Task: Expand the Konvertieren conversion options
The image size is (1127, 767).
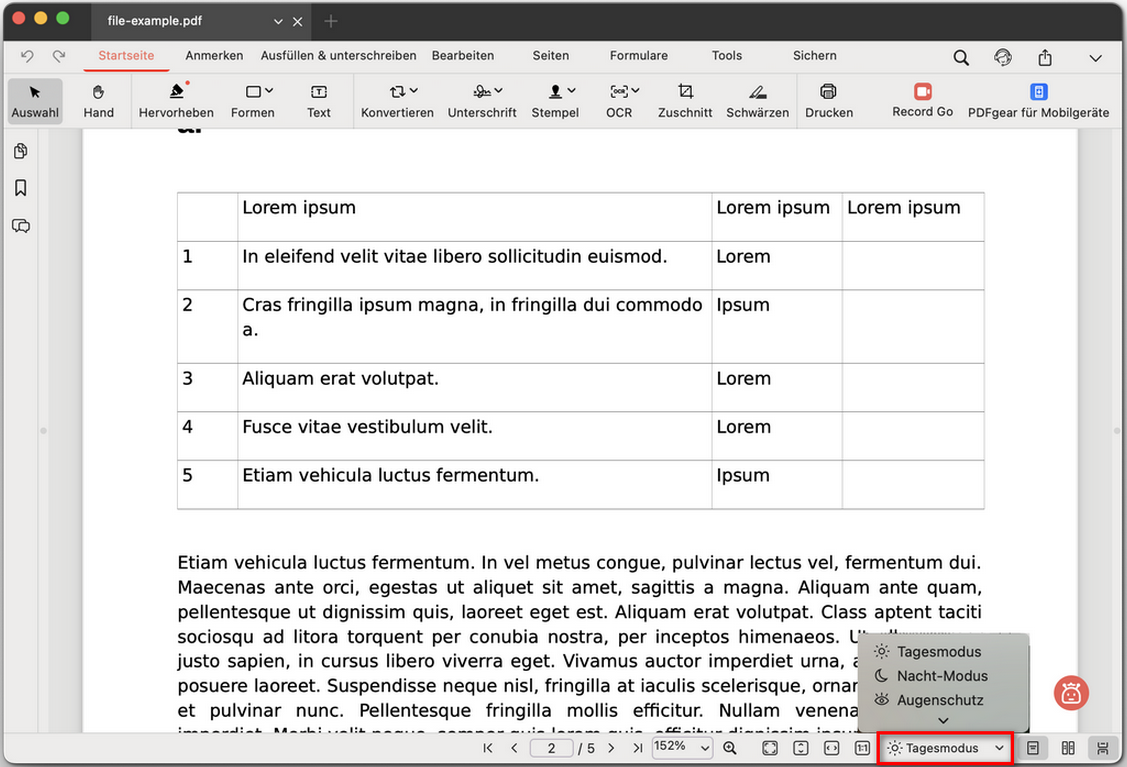Action: pyautogui.click(x=397, y=100)
